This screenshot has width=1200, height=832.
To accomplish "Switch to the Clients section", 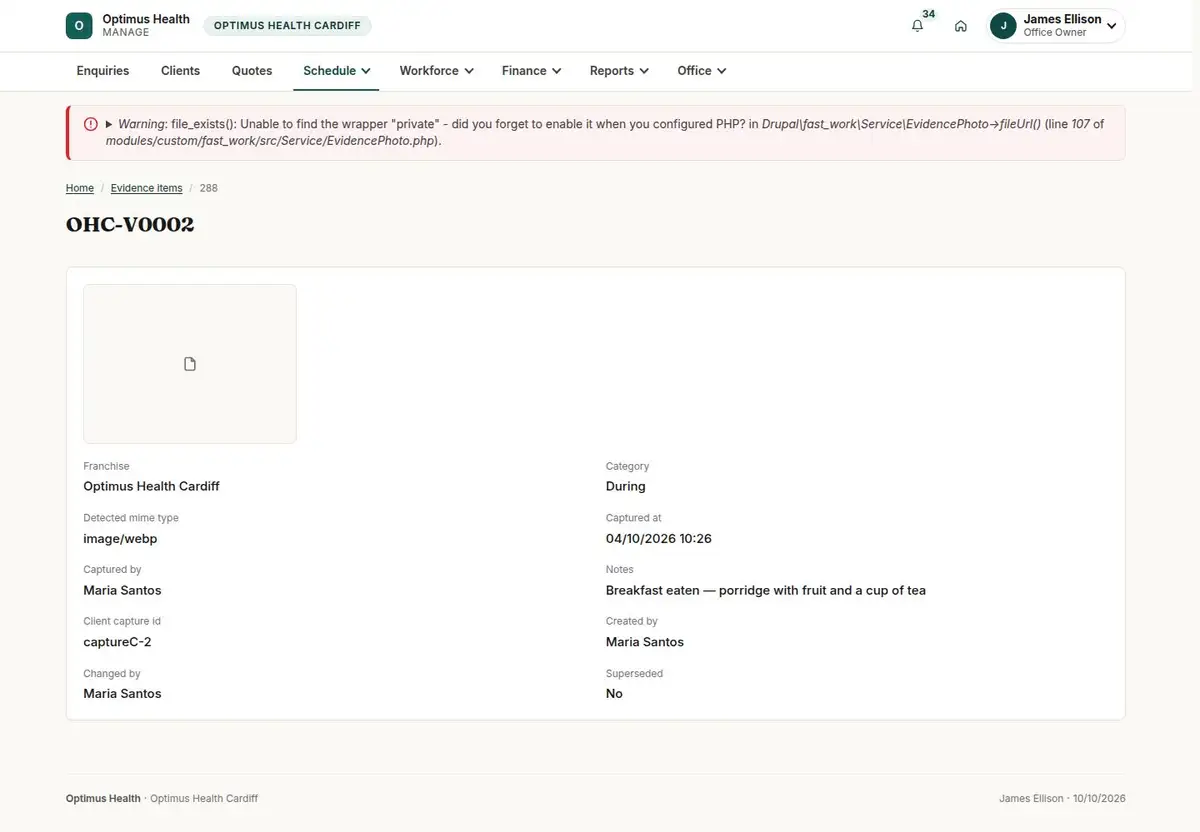I will pyautogui.click(x=181, y=71).
